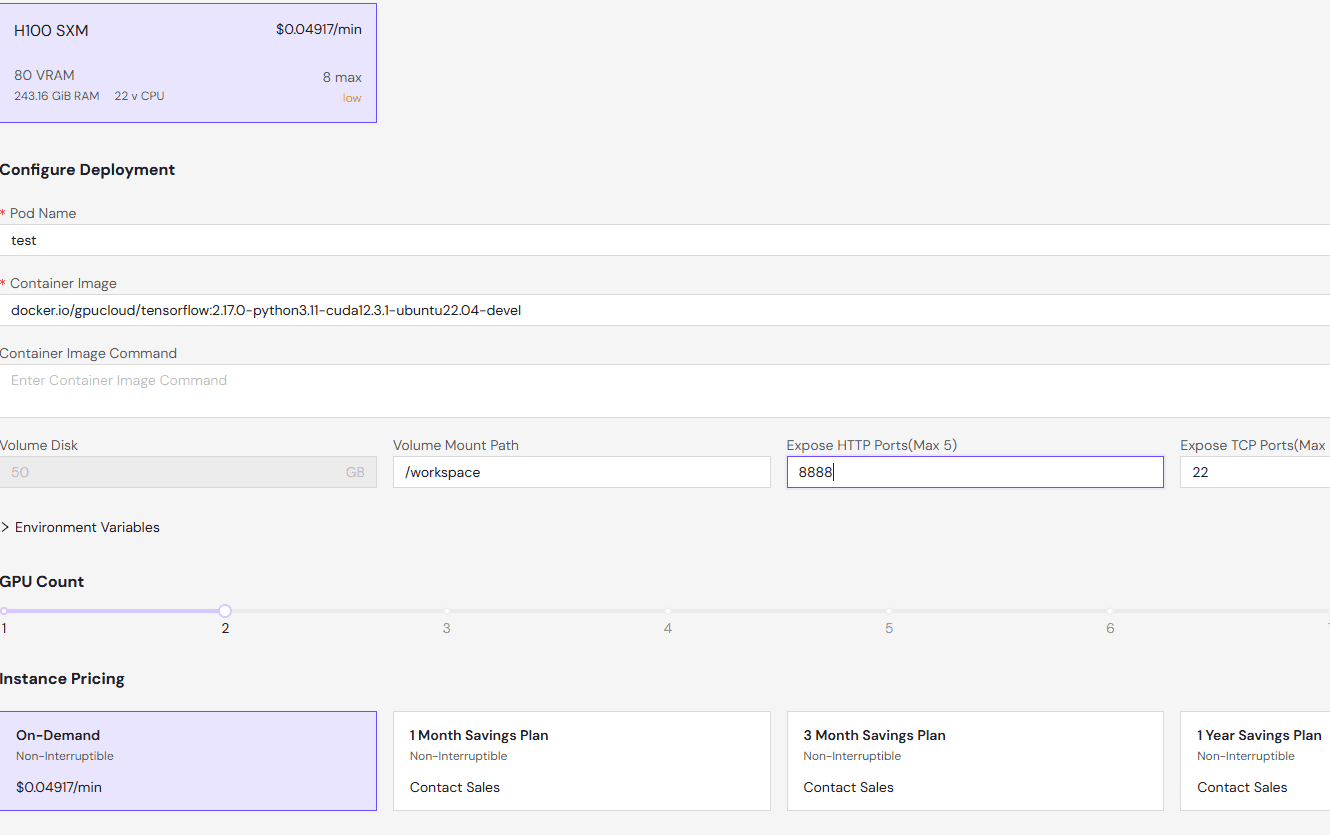The image size is (1330, 835).
Task: Select the On-Demand pricing option
Action: pyautogui.click(x=188, y=761)
